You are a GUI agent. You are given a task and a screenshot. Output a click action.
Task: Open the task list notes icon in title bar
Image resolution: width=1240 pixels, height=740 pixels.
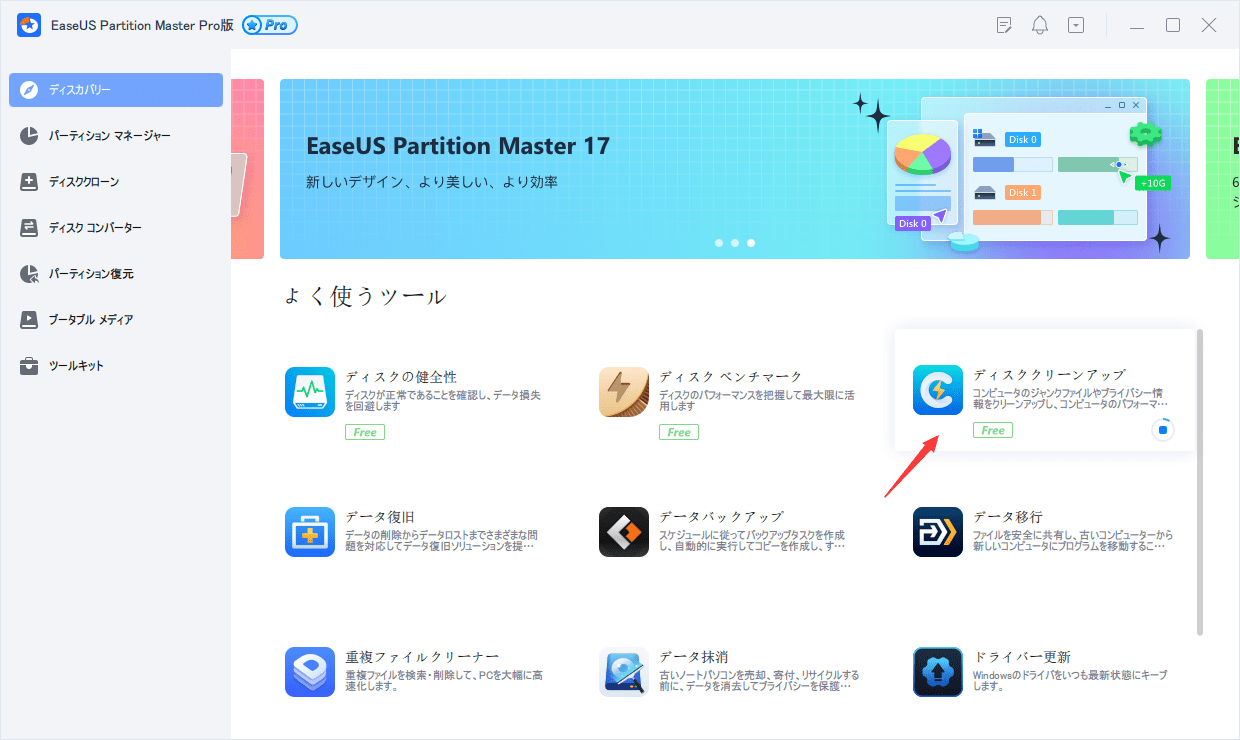click(1005, 25)
